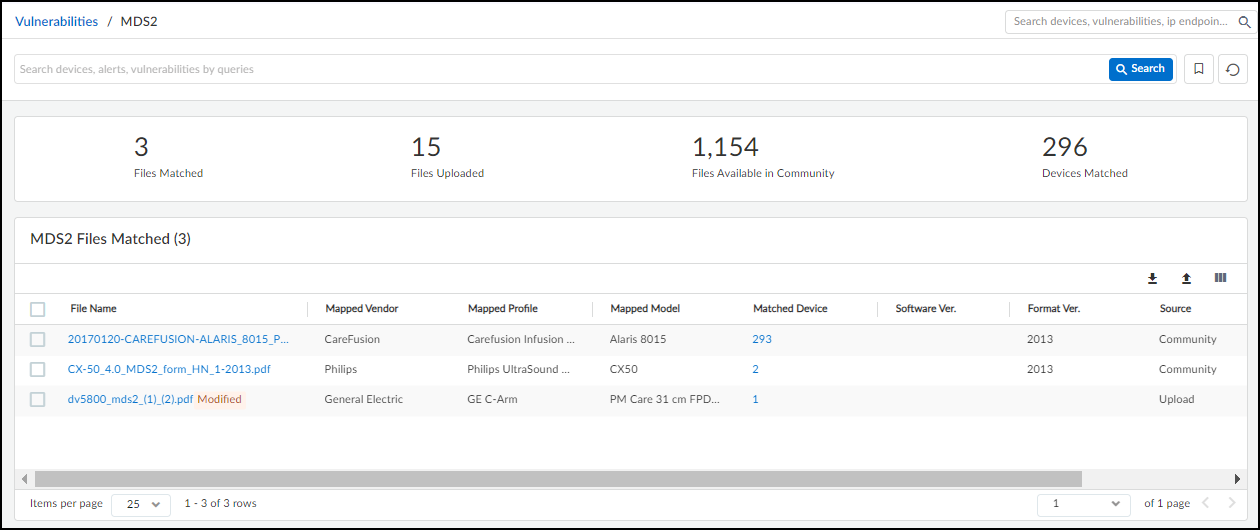Click the upload icon above the table
This screenshot has width=1260, height=530.
[1186, 278]
